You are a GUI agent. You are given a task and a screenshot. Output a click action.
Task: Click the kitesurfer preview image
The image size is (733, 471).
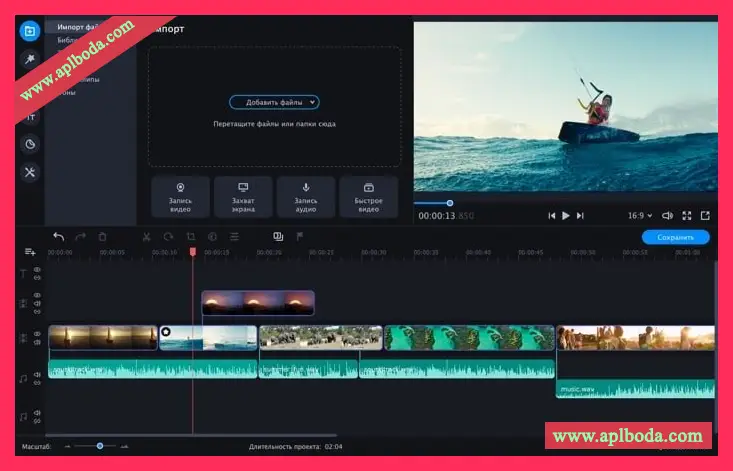click(x=566, y=107)
